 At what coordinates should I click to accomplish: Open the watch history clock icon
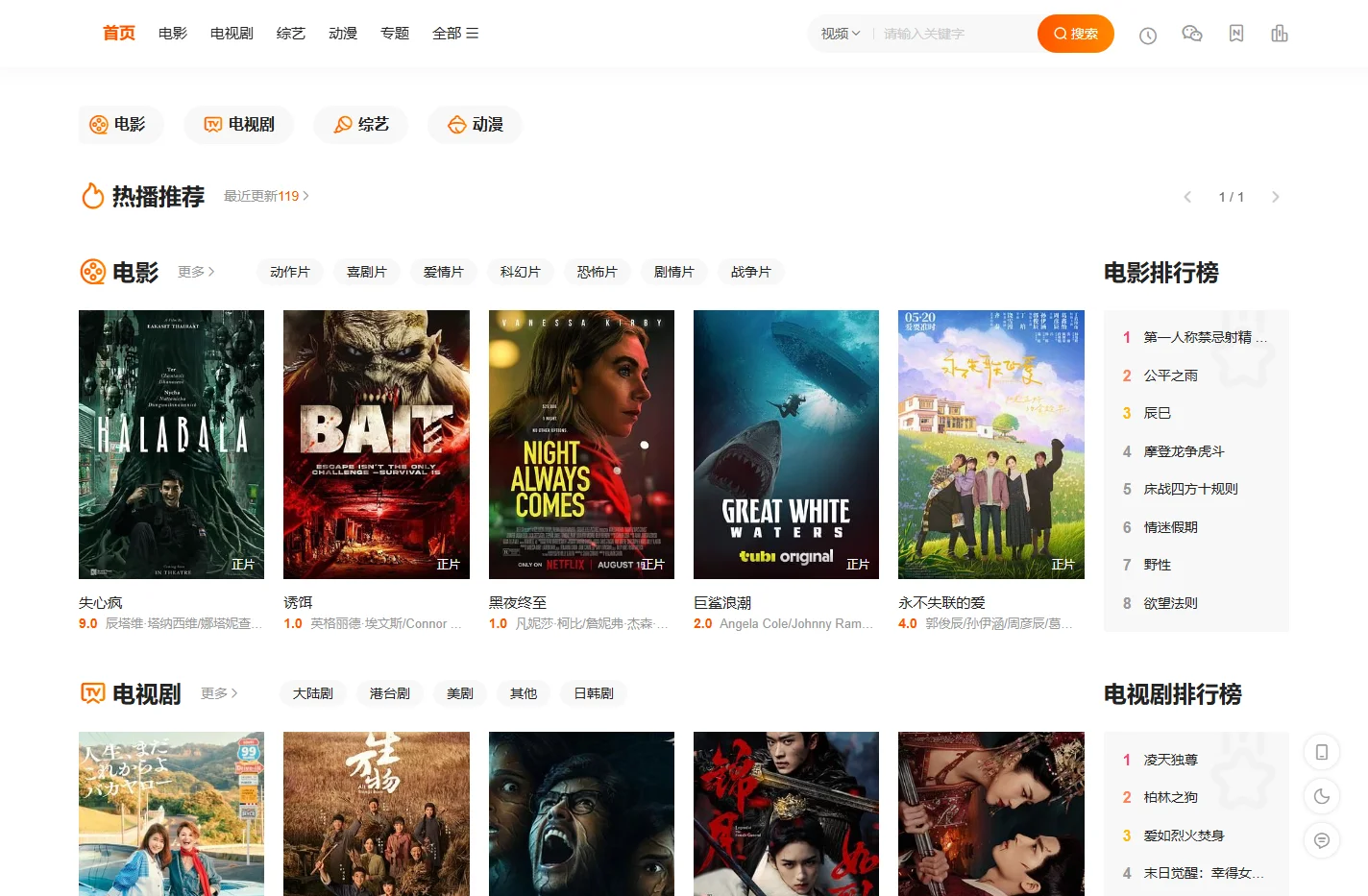click(x=1148, y=36)
